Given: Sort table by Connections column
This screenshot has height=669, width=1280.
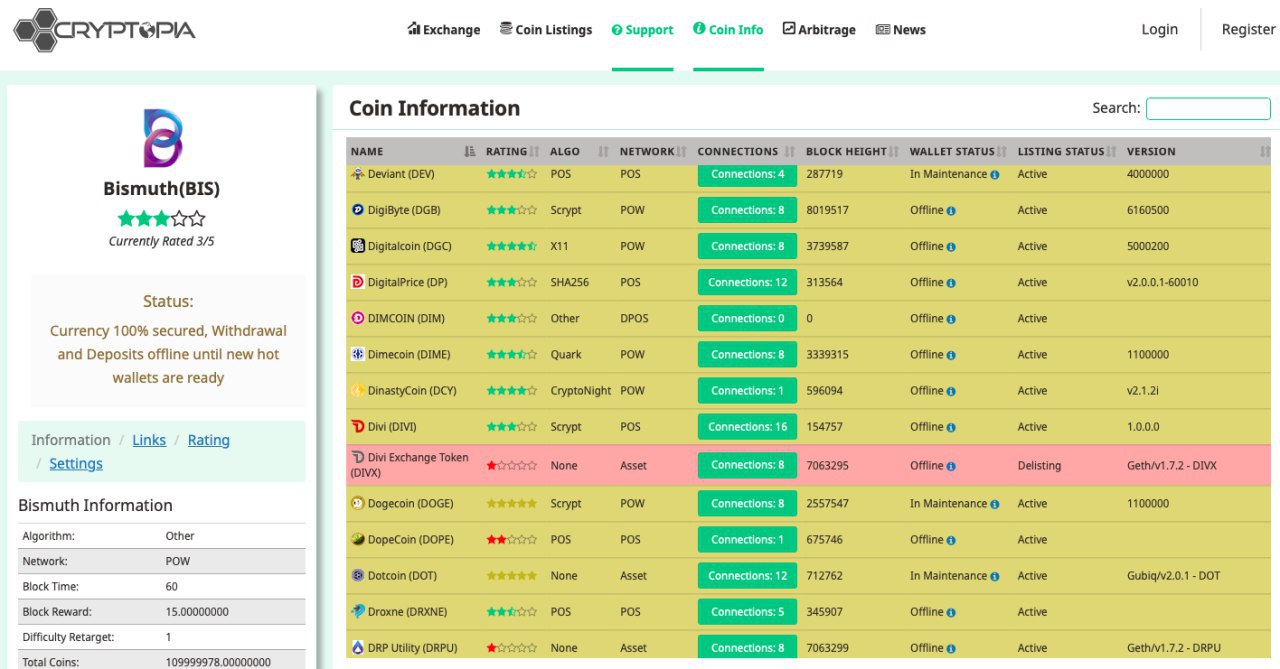Looking at the screenshot, I should (x=747, y=151).
